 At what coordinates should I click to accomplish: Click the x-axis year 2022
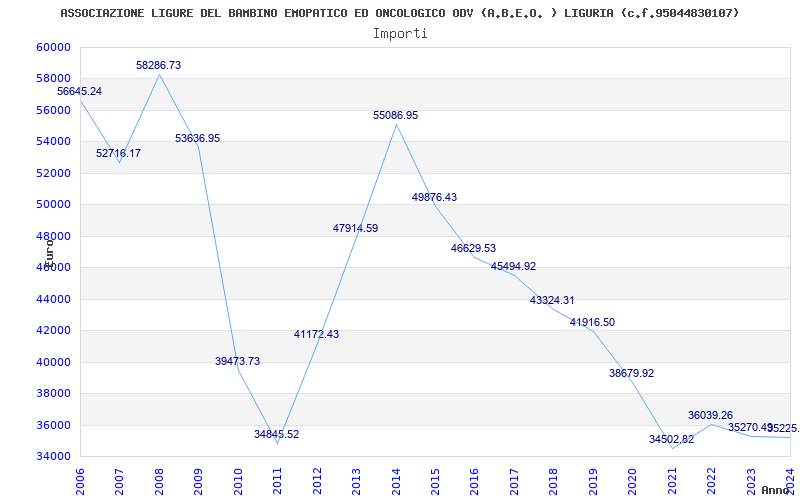[x=711, y=482]
